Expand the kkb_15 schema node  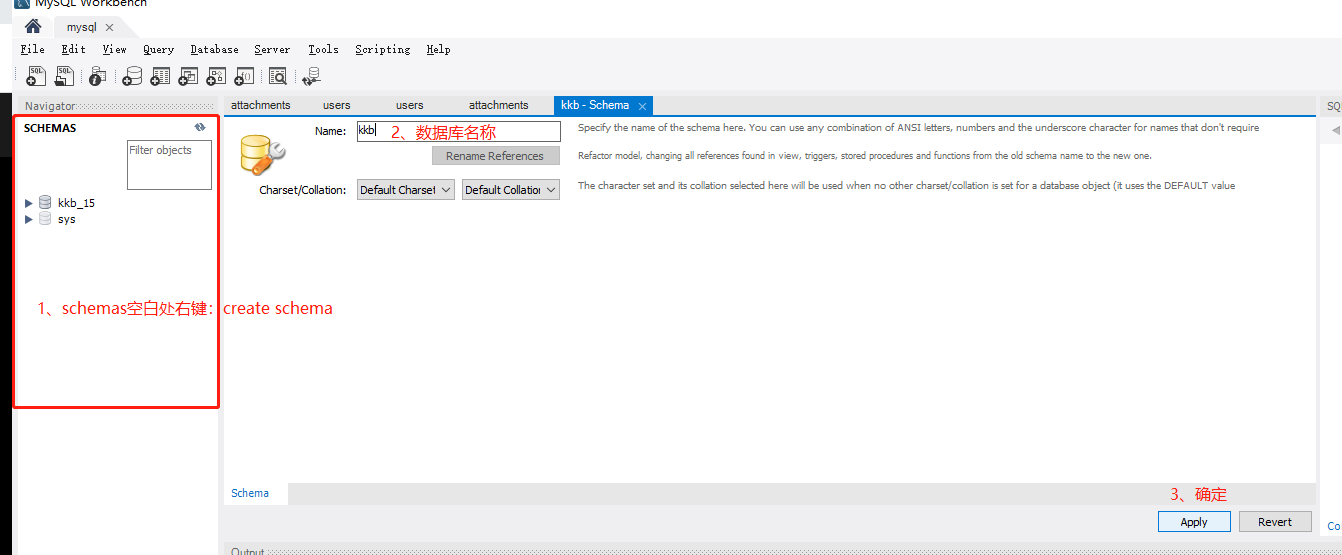click(29, 203)
